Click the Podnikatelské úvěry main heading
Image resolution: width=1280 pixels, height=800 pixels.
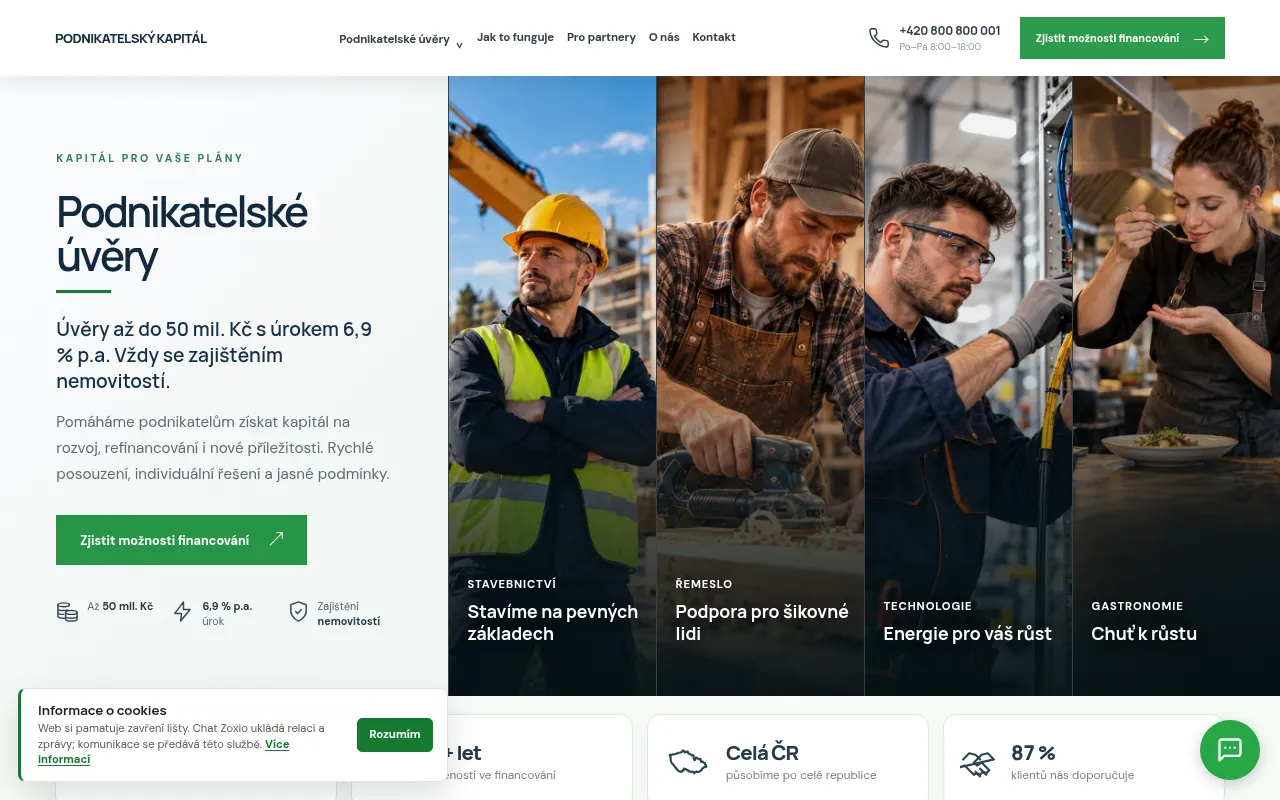[x=182, y=234]
